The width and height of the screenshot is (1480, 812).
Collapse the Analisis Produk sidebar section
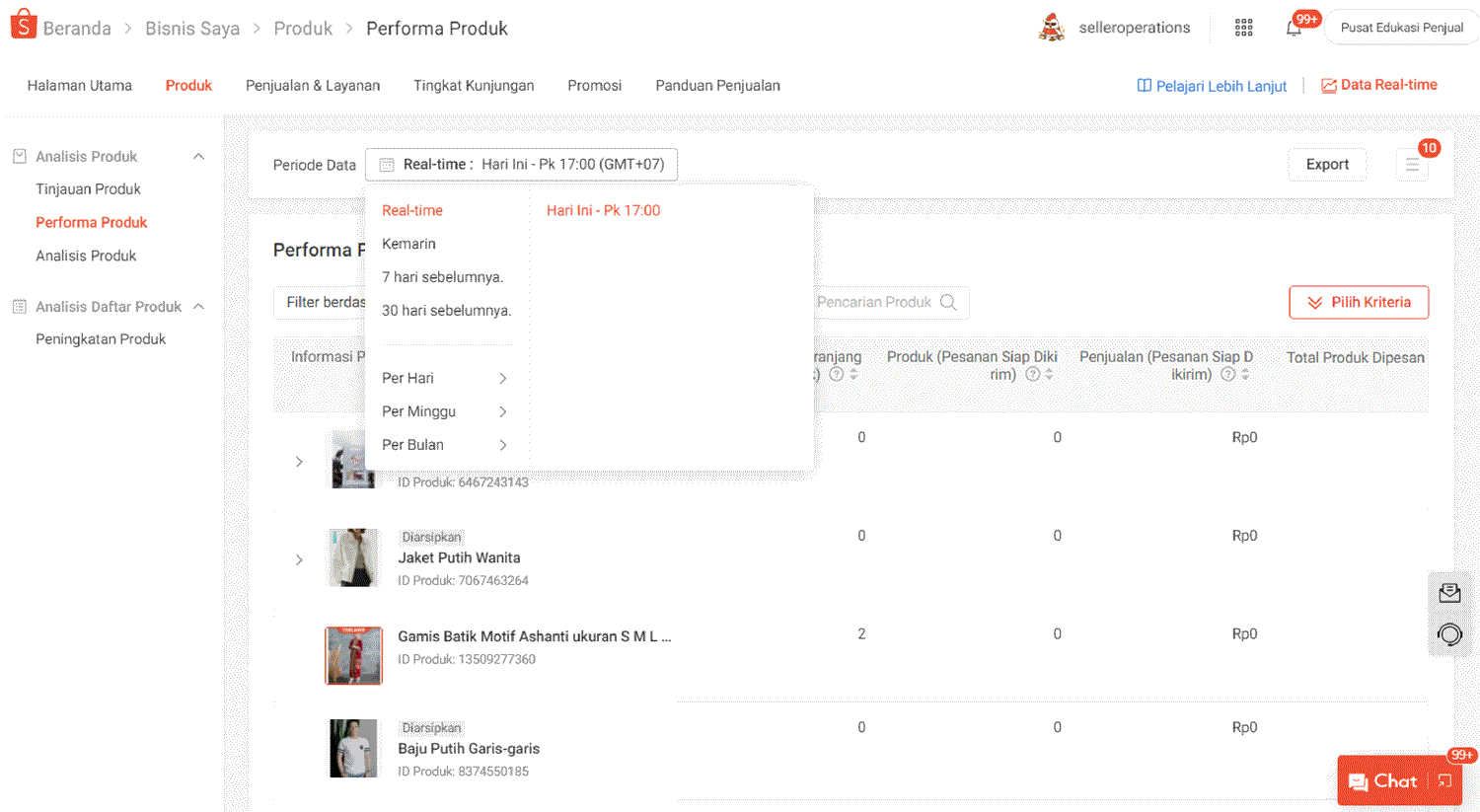(x=198, y=156)
